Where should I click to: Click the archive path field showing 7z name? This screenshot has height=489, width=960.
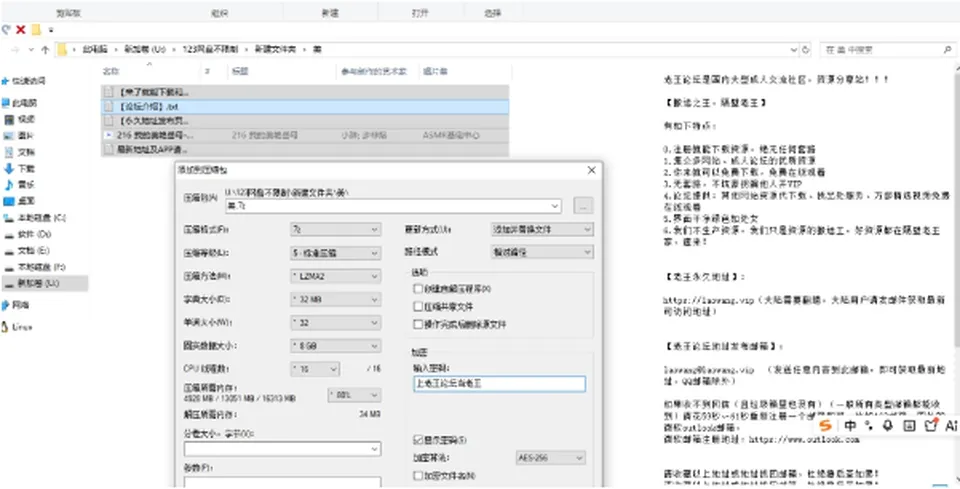coord(393,206)
